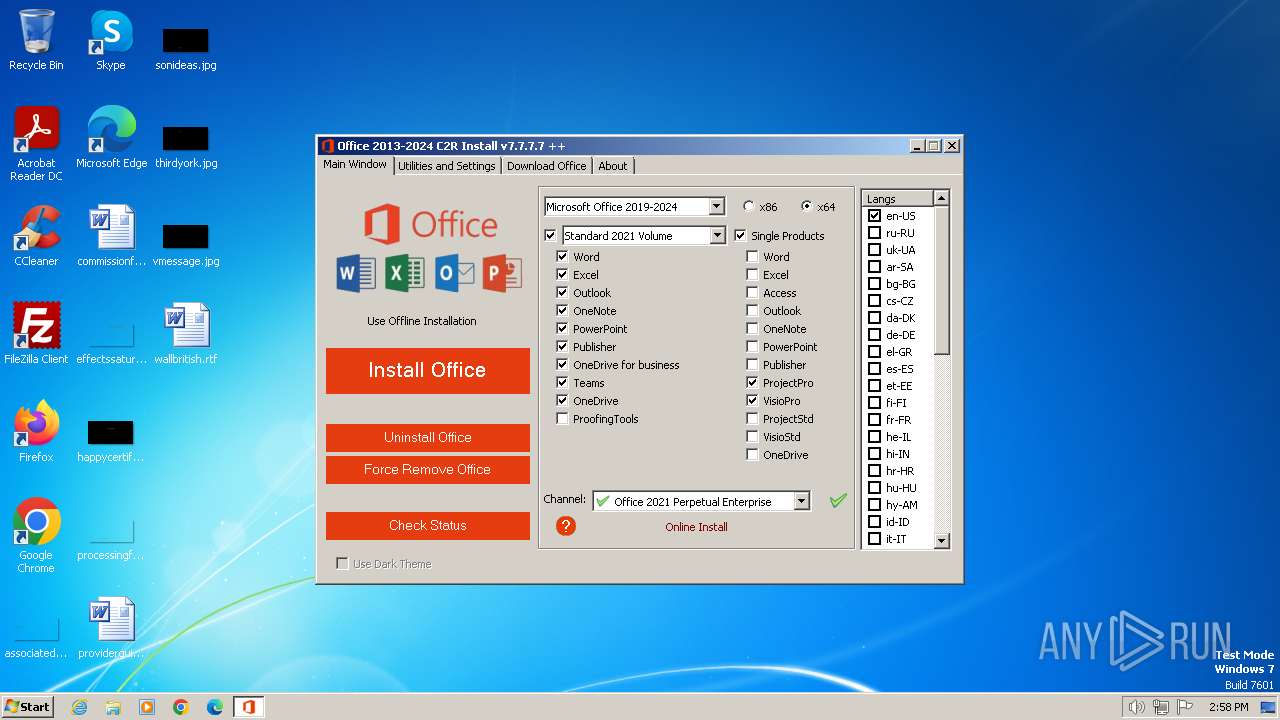Click the Outlook icon under Office logo

(454, 273)
